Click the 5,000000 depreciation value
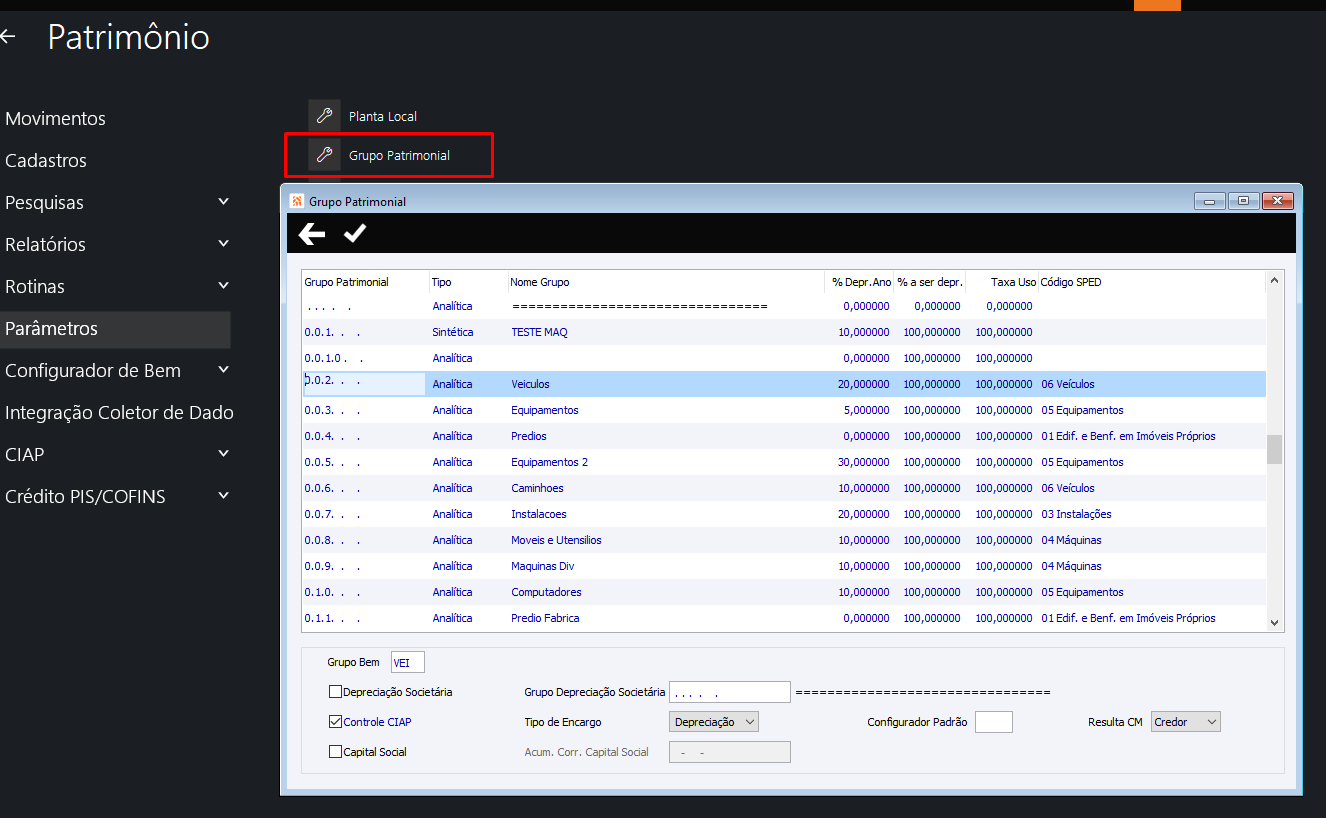This screenshot has height=818, width=1326. click(x=867, y=410)
